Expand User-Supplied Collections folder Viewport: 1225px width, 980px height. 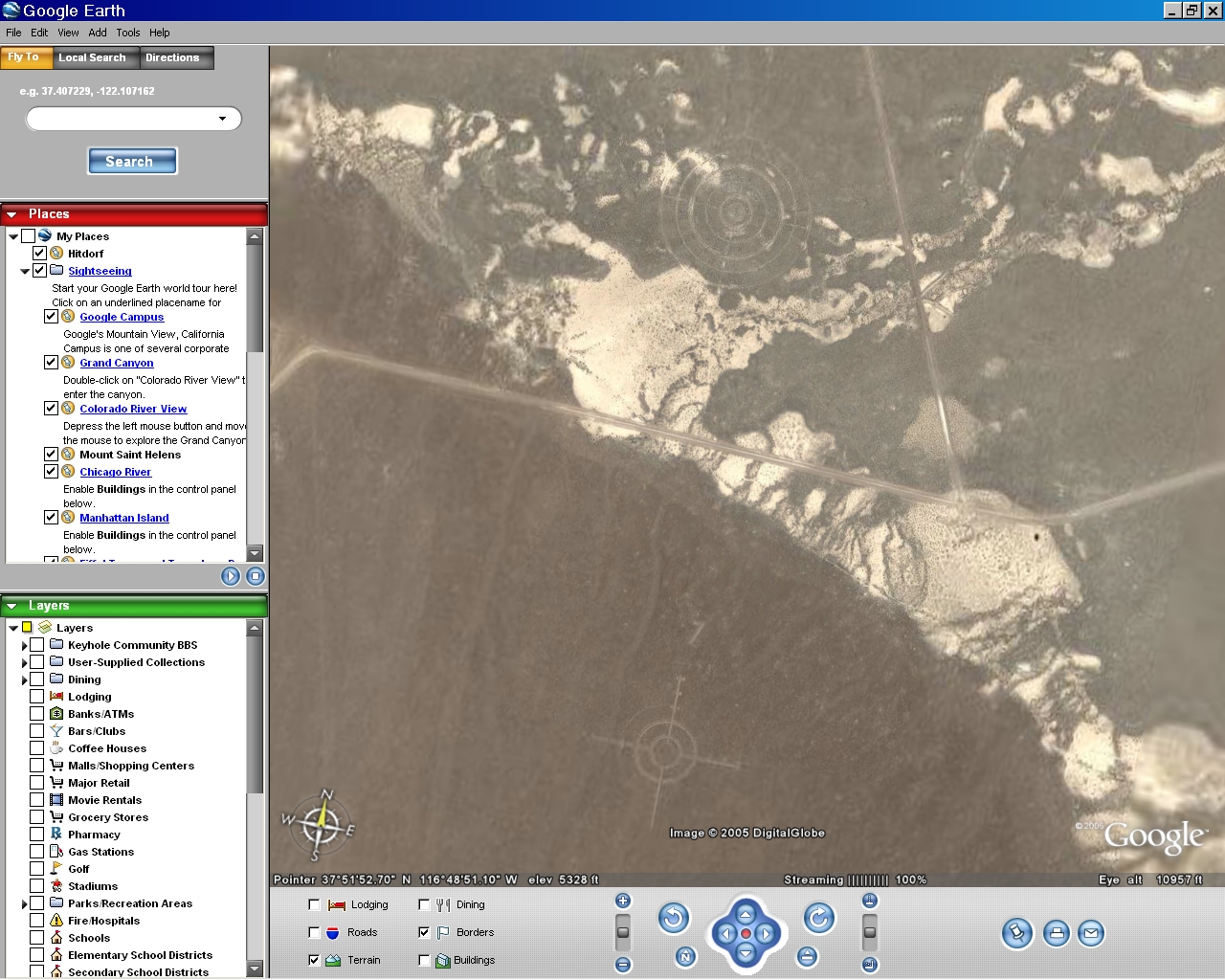coord(25,662)
